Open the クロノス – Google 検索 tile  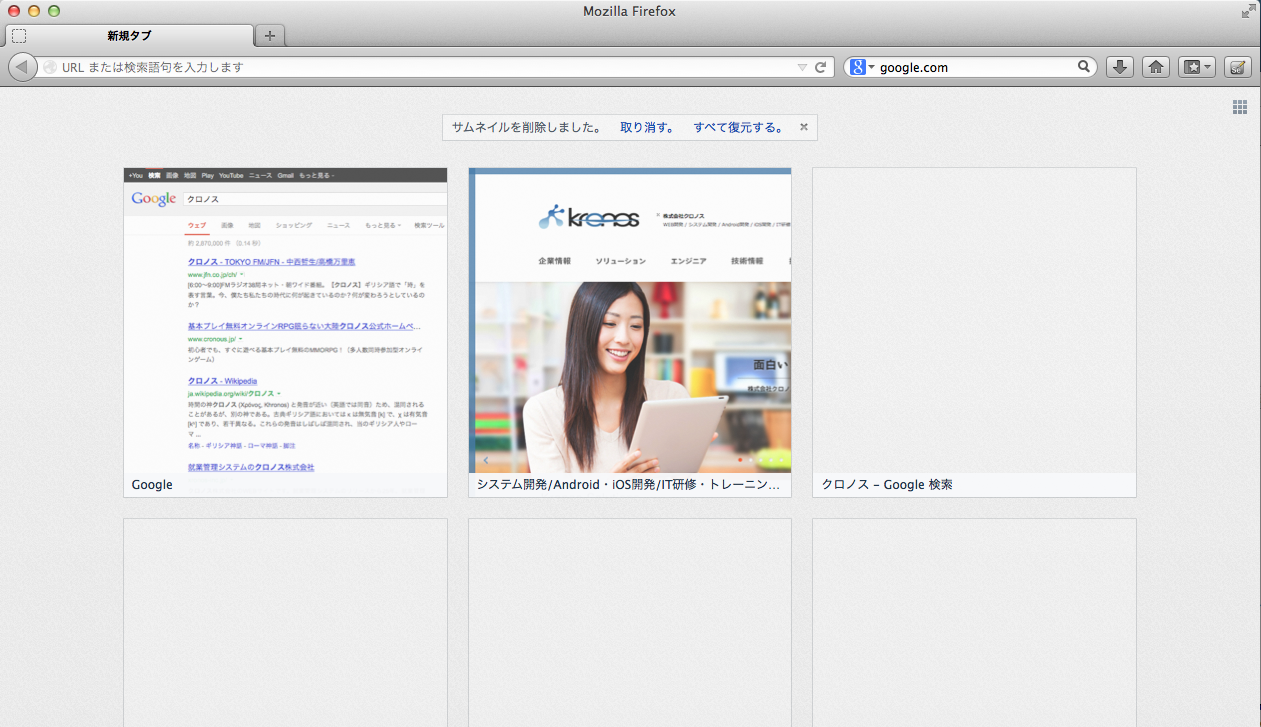coord(974,332)
